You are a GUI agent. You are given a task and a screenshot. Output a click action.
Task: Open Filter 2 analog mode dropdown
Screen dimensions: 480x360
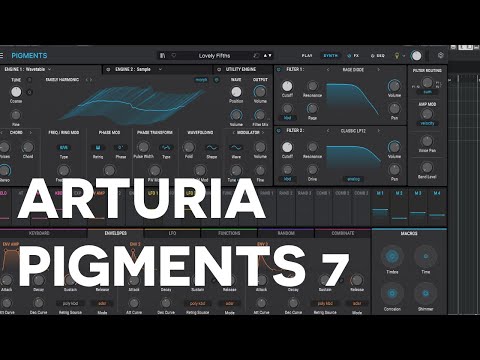(353, 179)
